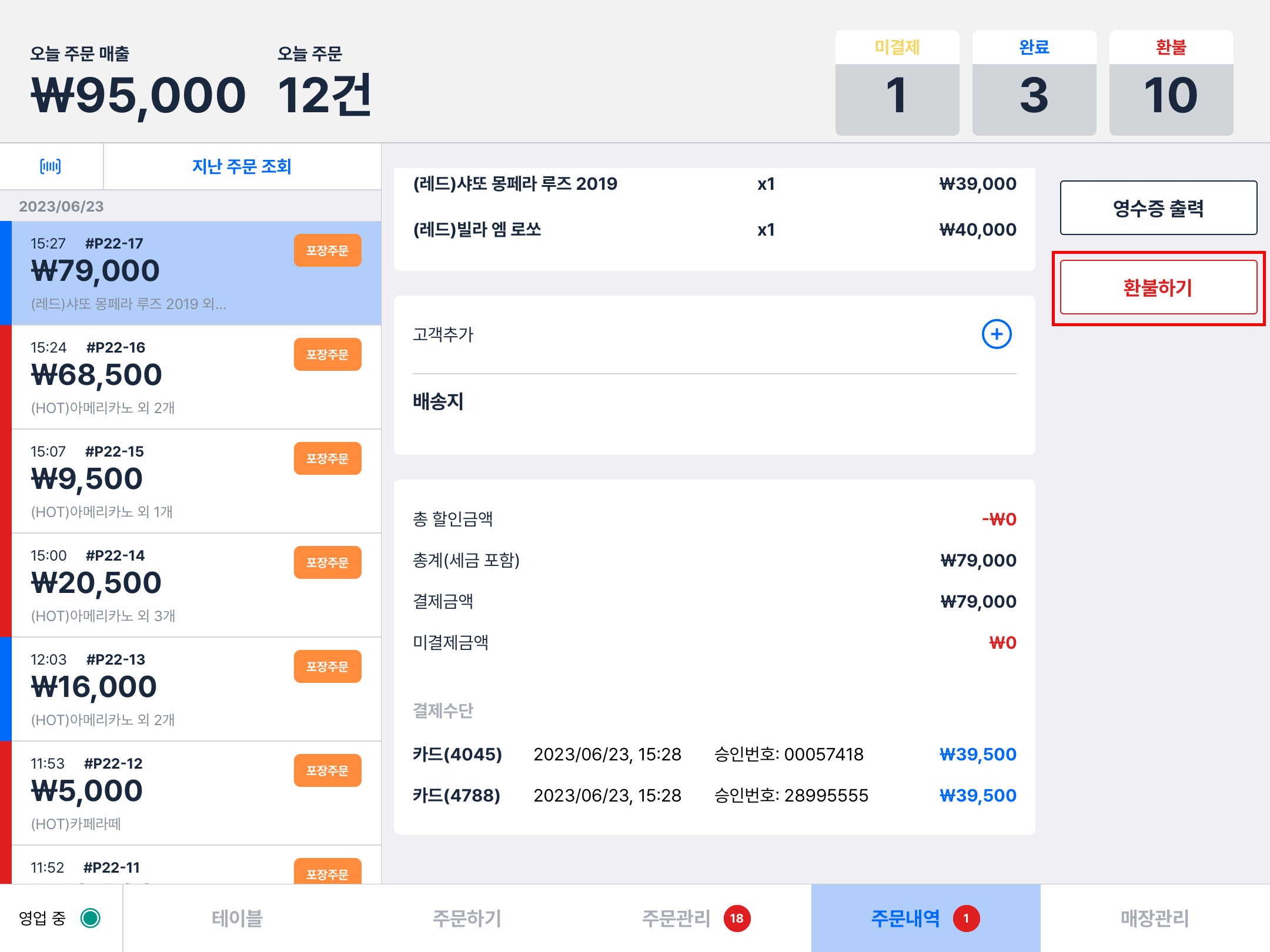The height and width of the screenshot is (952, 1270).
Task: Filter by 미결제 unpaid orders tile
Action: click(897, 83)
